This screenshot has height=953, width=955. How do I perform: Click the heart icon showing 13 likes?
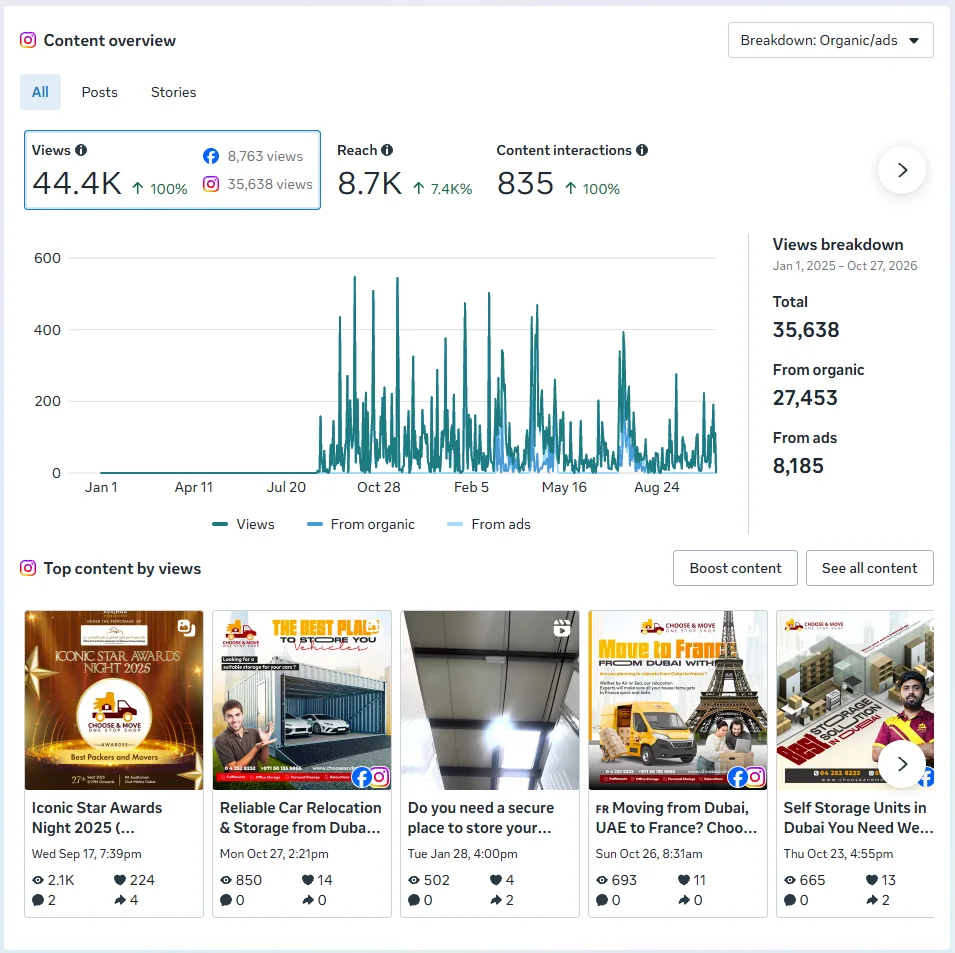click(x=872, y=880)
